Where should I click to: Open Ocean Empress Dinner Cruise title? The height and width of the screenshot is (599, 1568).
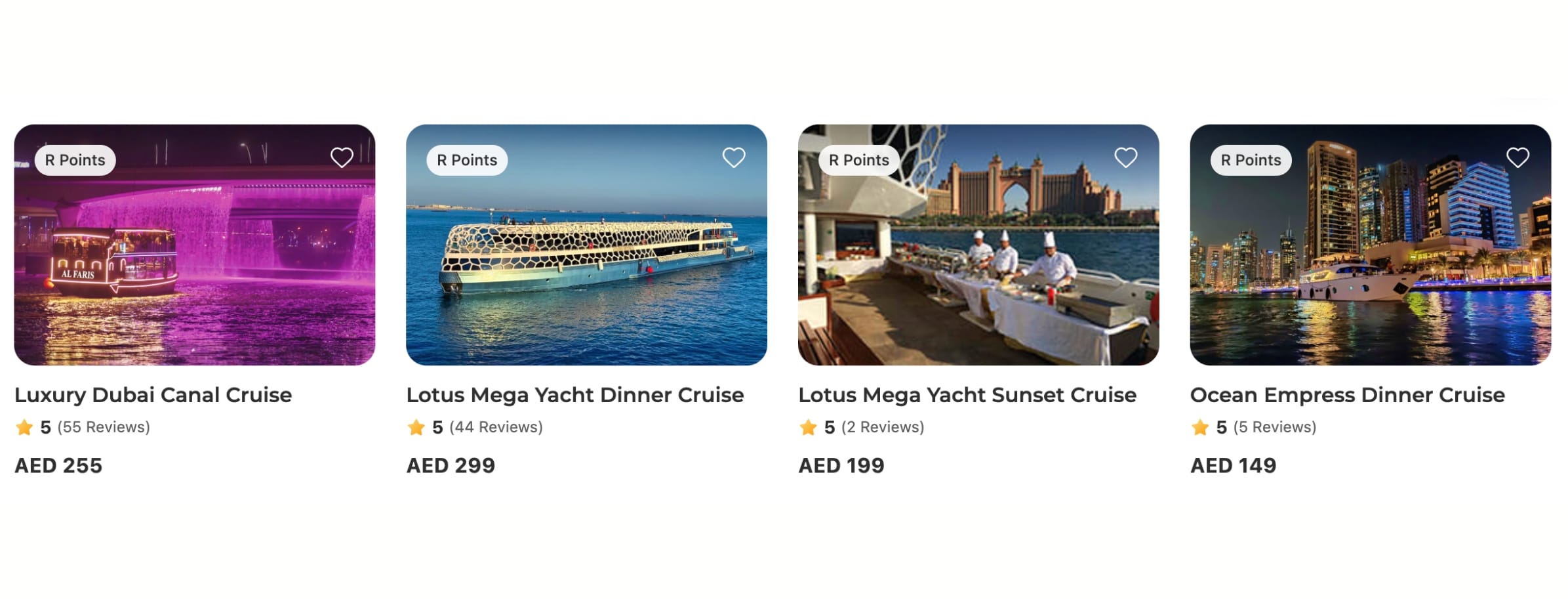point(1347,395)
